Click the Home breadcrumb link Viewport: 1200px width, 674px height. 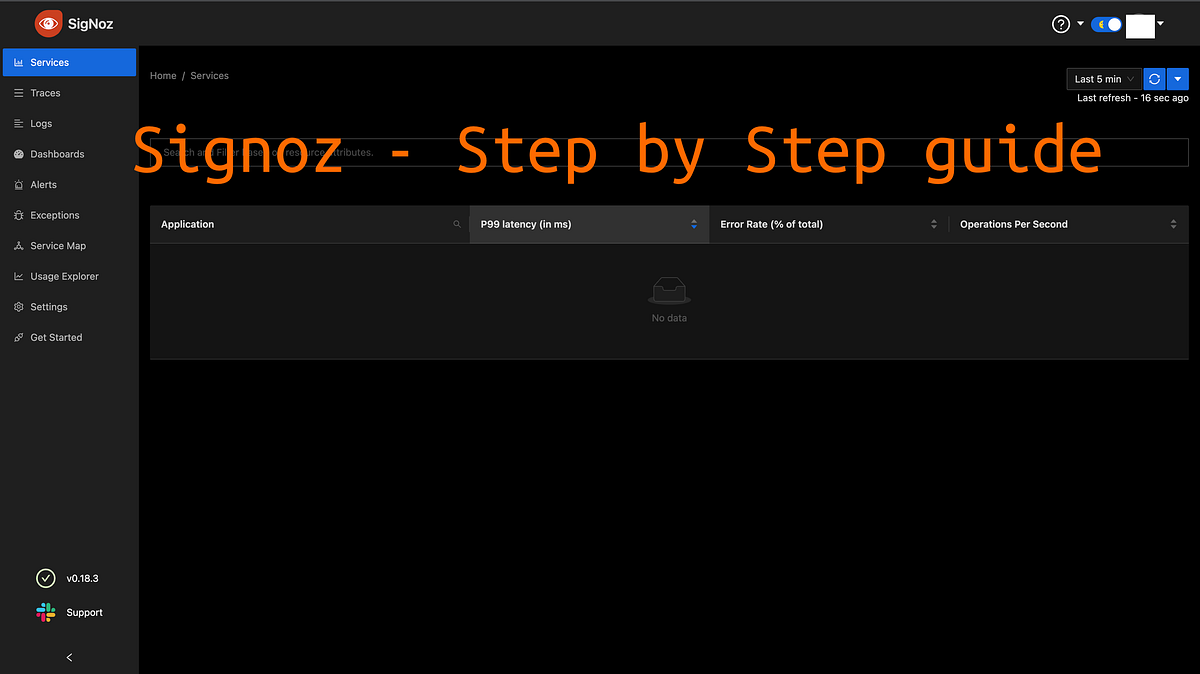point(163,75)
